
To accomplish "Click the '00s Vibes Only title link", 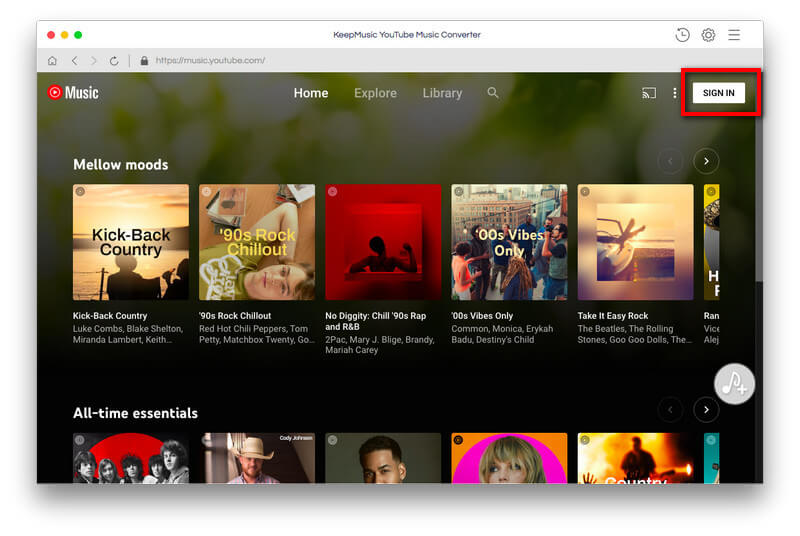I will pyautogui.click(x=482, y=316).
